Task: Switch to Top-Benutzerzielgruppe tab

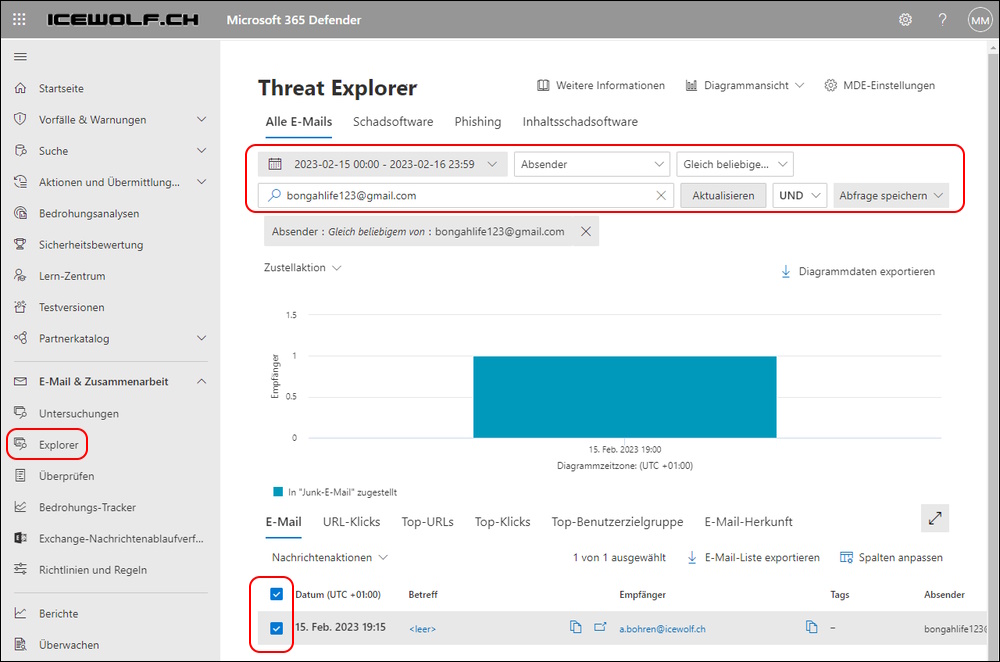Action: 617,522
